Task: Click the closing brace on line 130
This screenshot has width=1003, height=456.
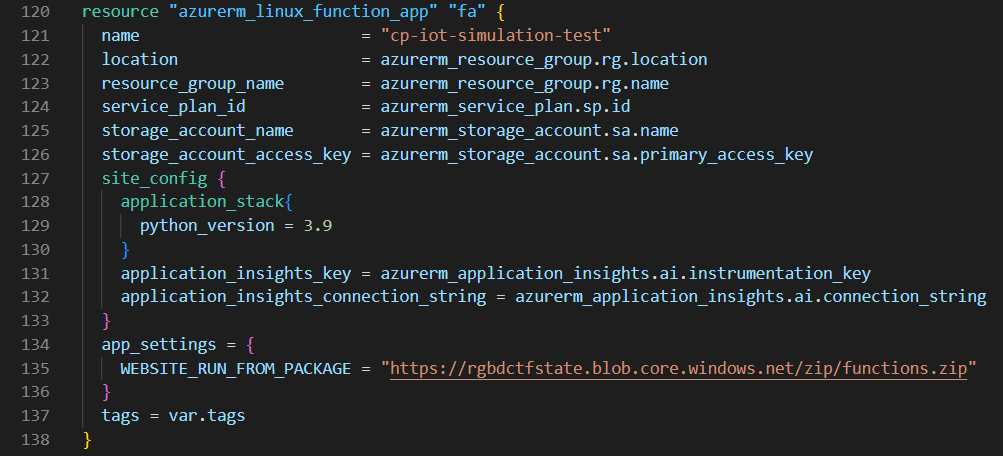Action: click(x=126, y=249)
